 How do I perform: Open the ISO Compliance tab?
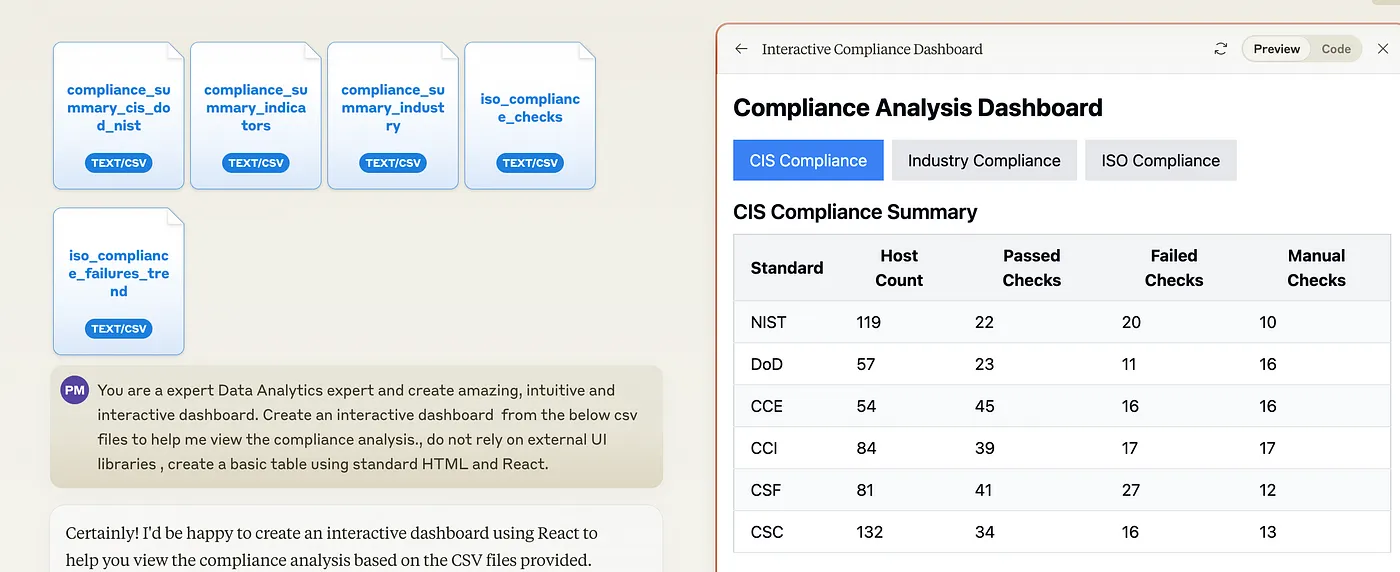pyautogui.click(x=1160, y=161)
